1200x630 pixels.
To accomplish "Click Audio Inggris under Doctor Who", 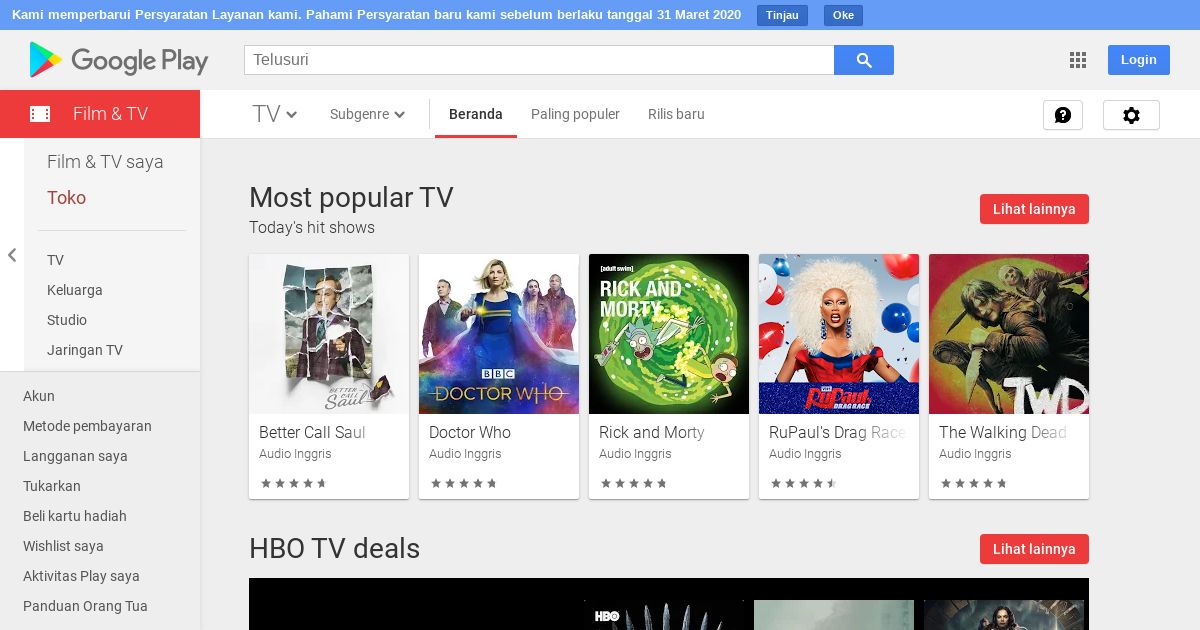I will 465,454.
